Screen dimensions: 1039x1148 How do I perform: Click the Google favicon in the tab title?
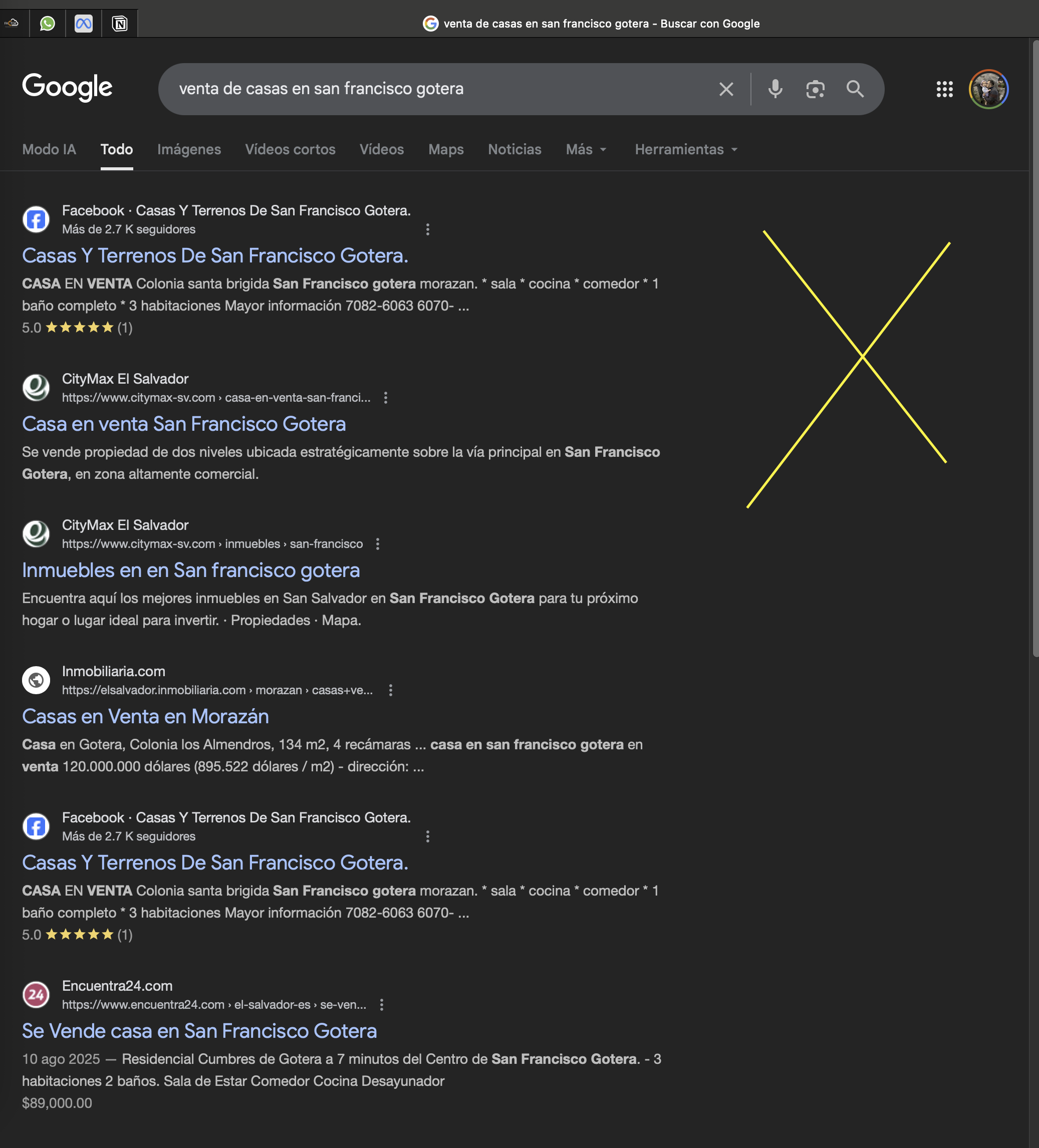(x=431, y=24)
